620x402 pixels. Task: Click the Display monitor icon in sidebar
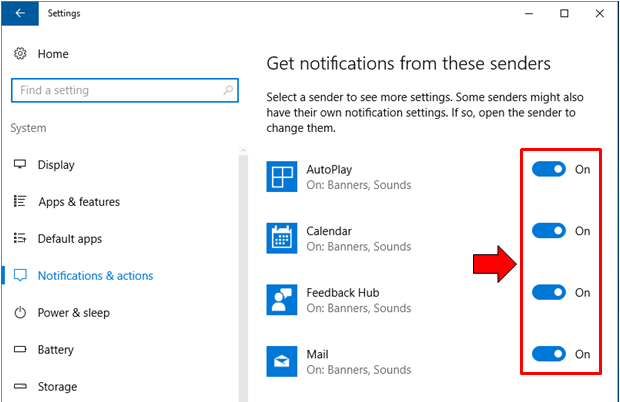point(20,165)
